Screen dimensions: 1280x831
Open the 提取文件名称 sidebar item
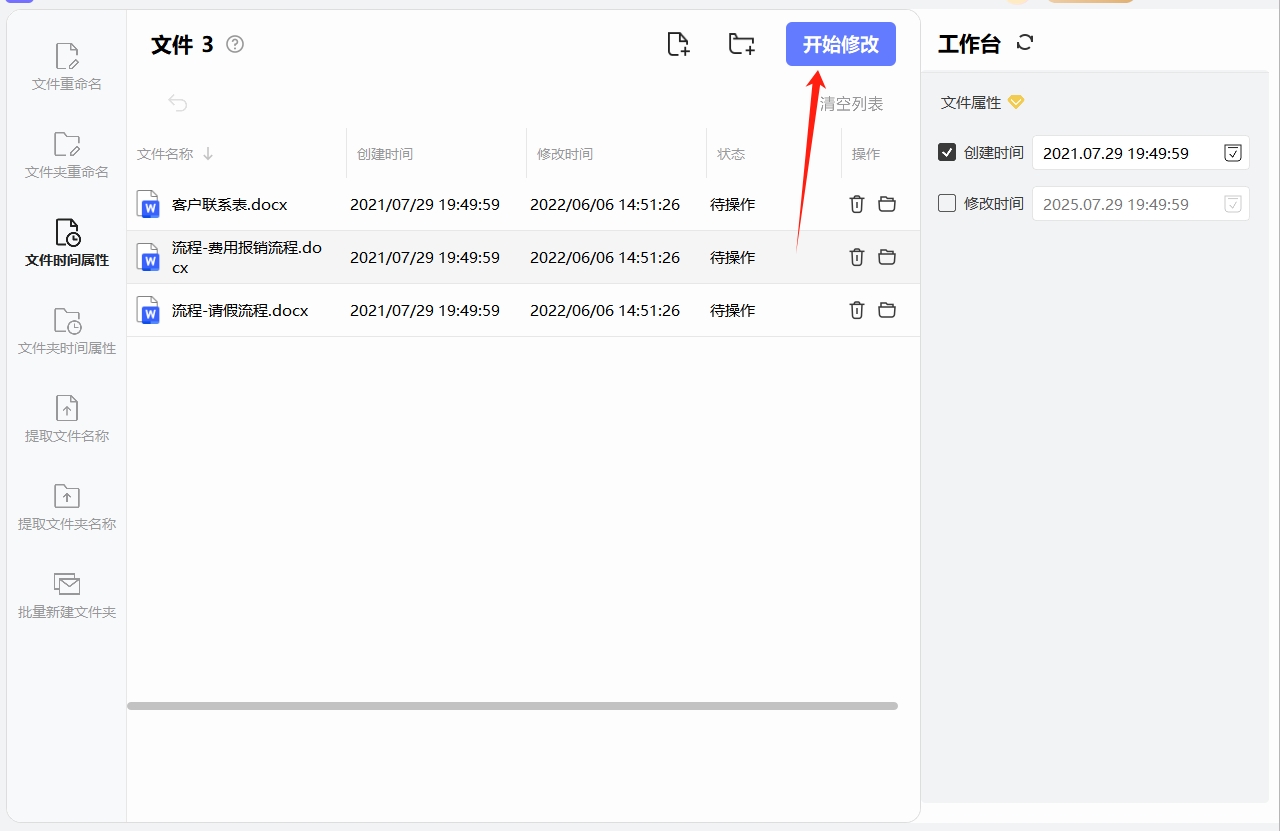coord(67,420)
